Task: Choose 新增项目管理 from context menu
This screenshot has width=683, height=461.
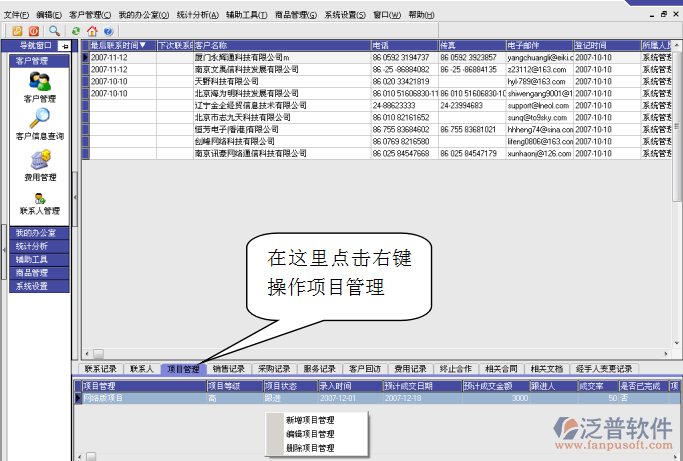Action: [310, 421]
